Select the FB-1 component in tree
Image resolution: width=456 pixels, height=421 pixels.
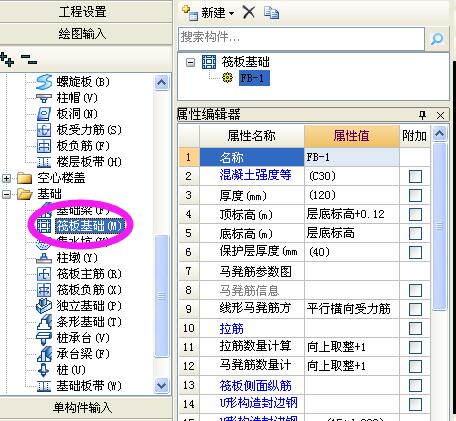[254, 78]
